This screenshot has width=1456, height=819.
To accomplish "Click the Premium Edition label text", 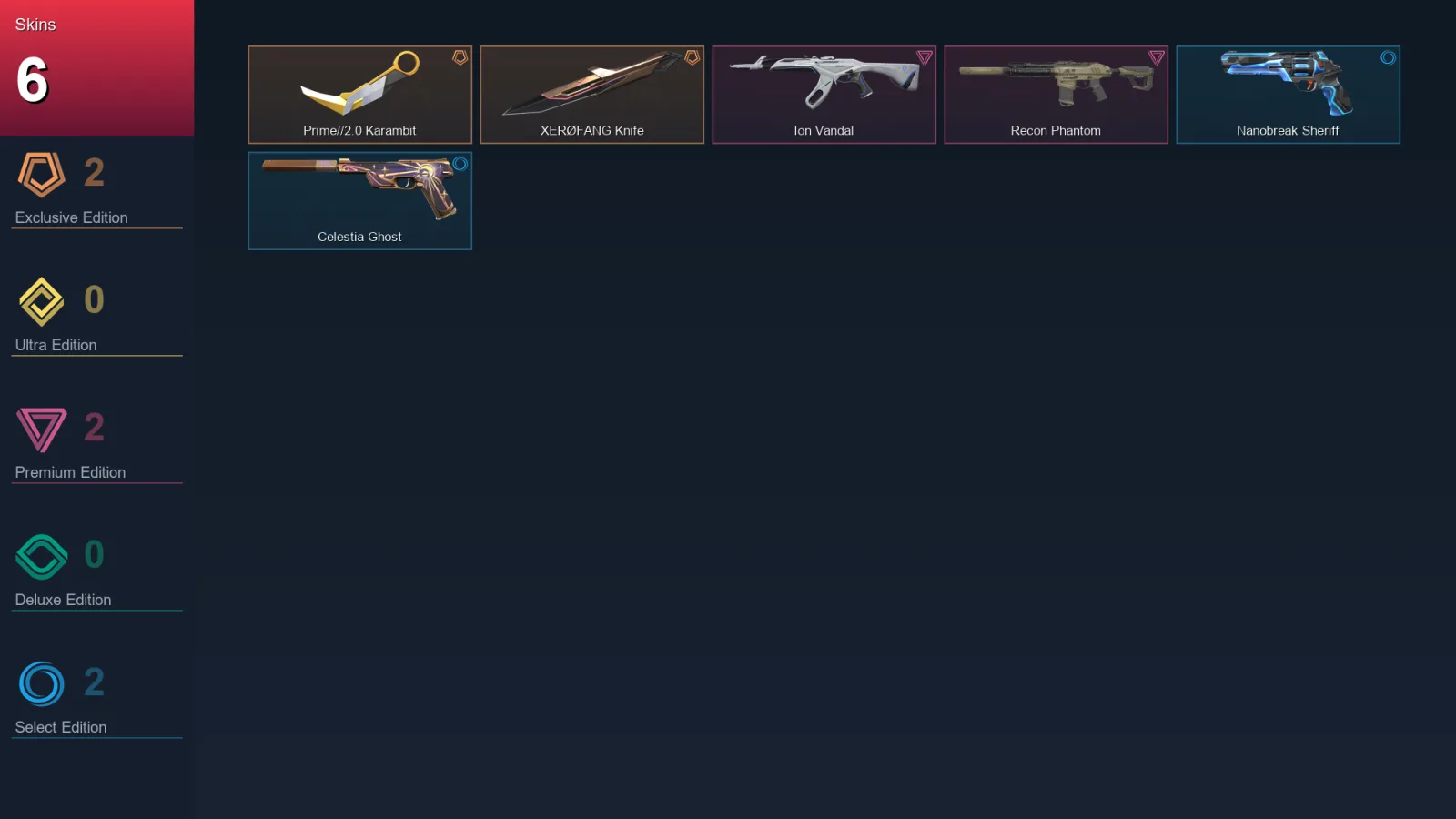I will (70, 472).
